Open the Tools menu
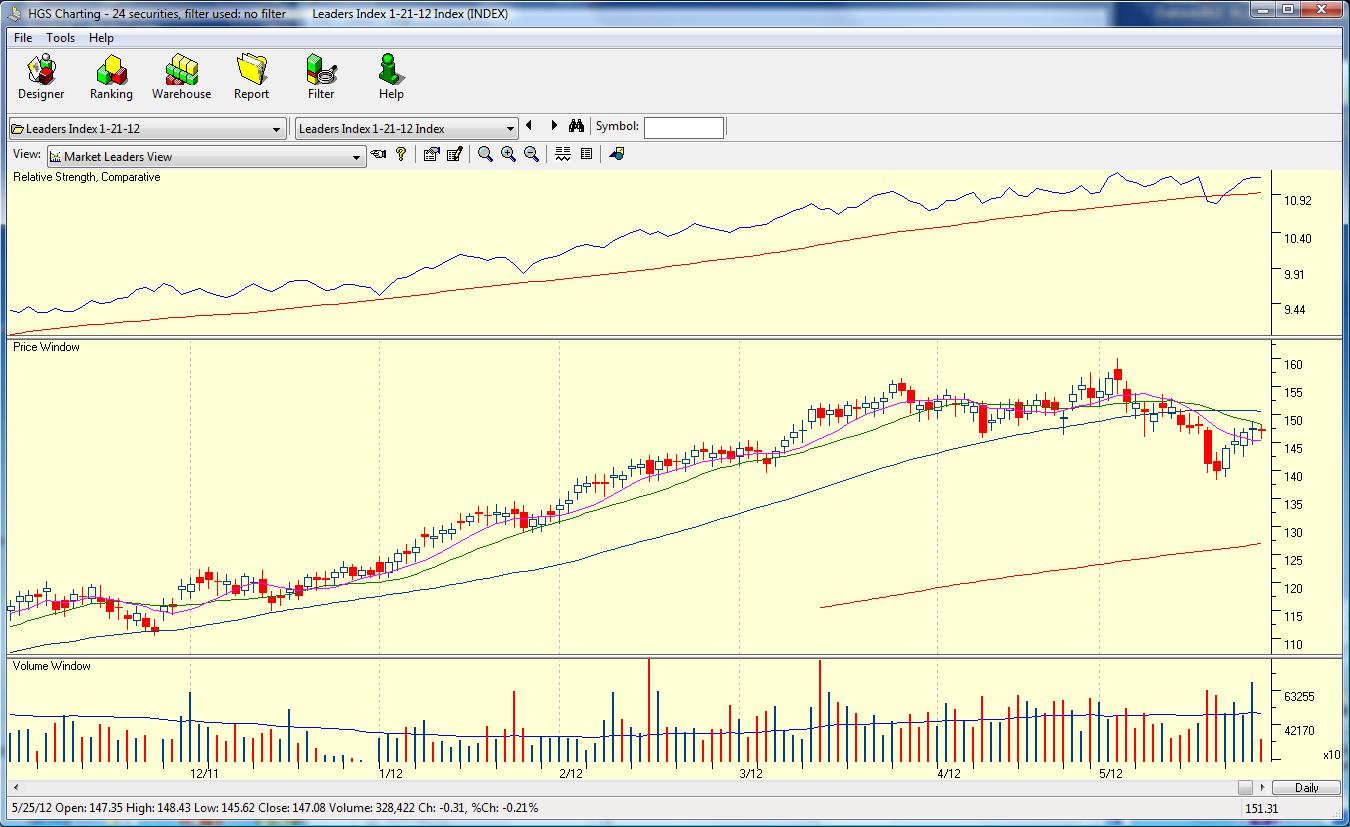Screen dimensions: 1350x827 coord(60,38)
